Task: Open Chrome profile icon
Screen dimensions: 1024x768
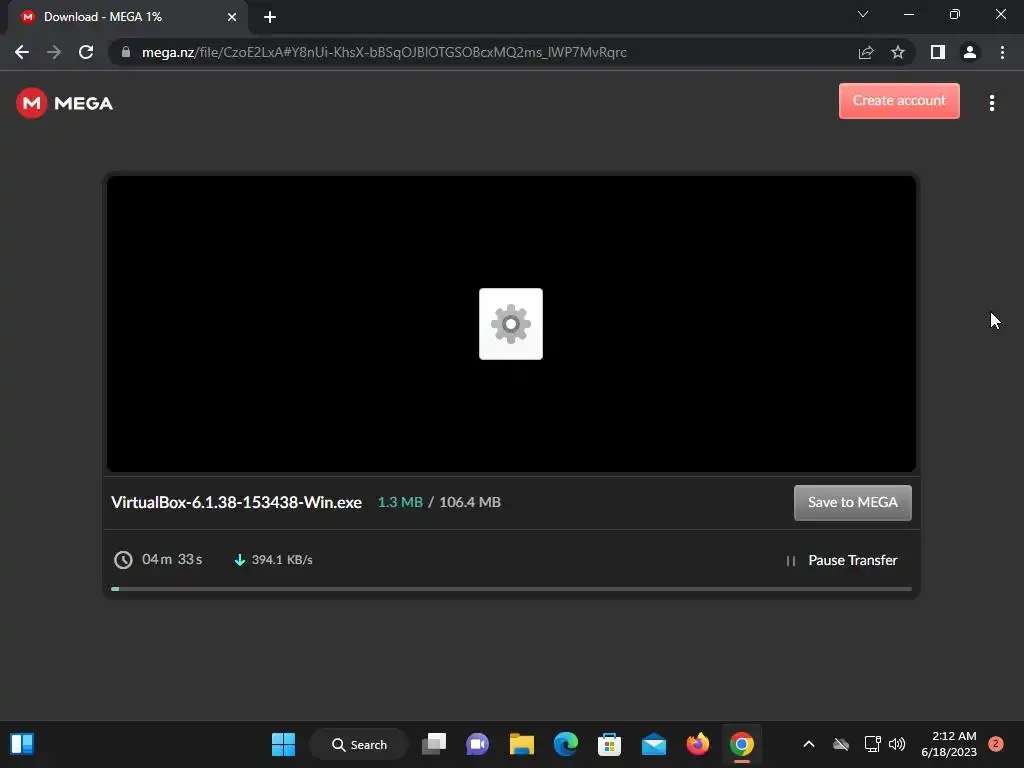Action: click(x=969, y=52)
